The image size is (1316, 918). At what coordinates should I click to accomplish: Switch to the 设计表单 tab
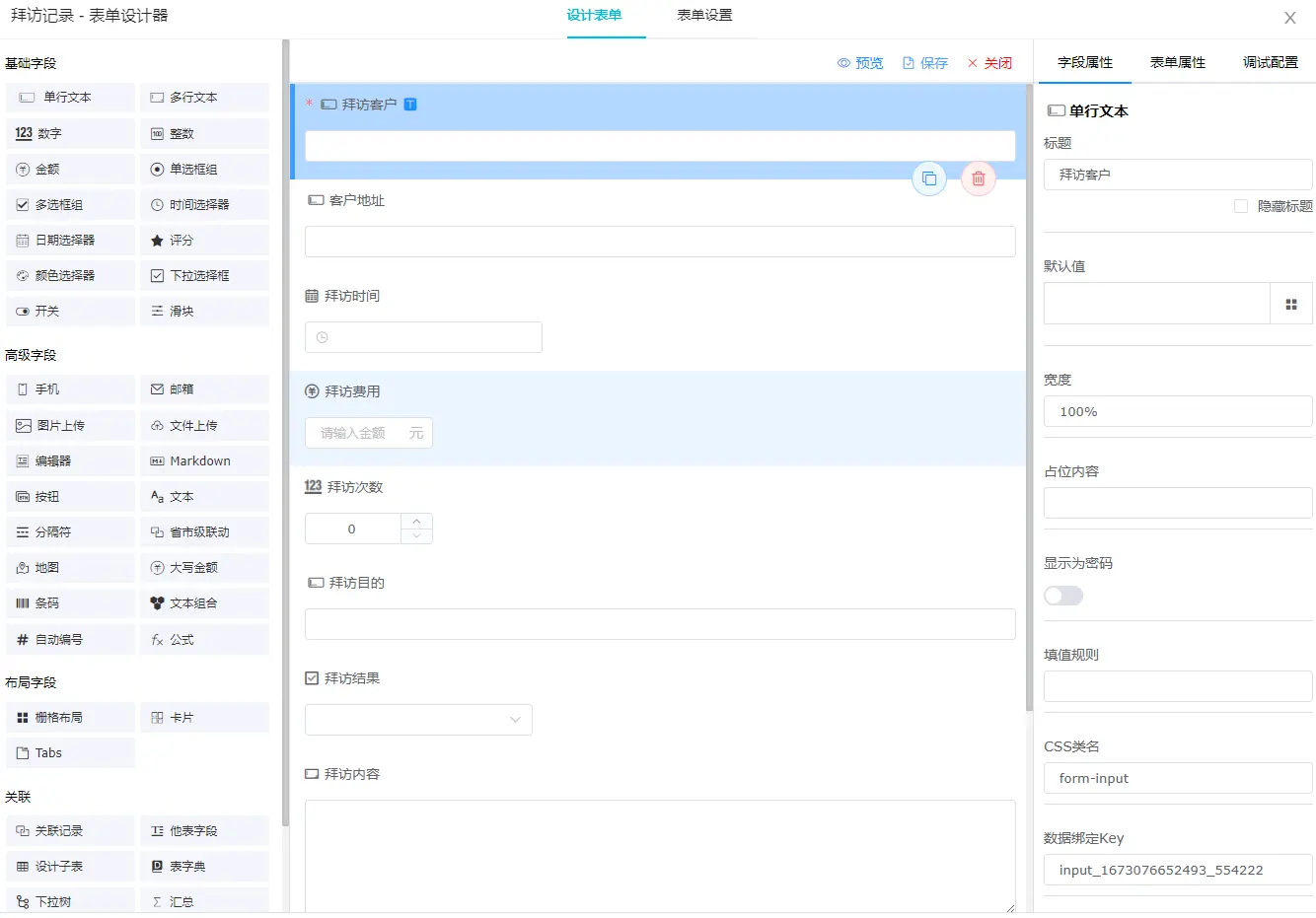(594, 15)
